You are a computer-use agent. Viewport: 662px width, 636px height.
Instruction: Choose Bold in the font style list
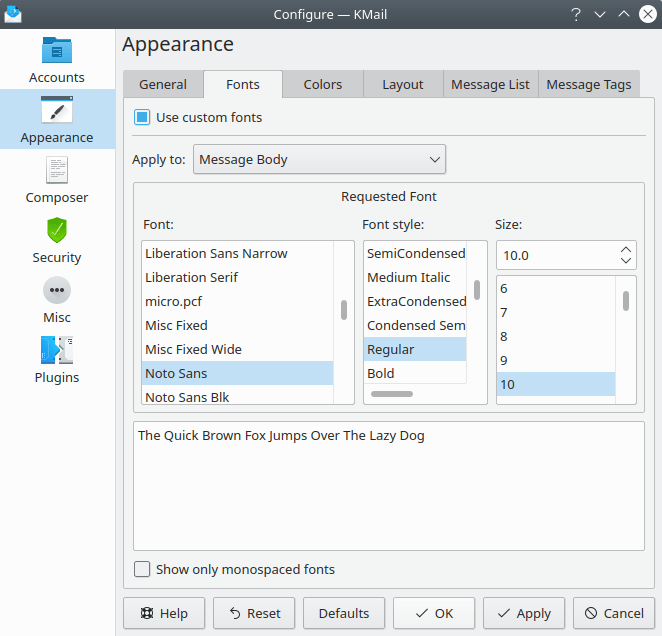[x=381, y=374]
